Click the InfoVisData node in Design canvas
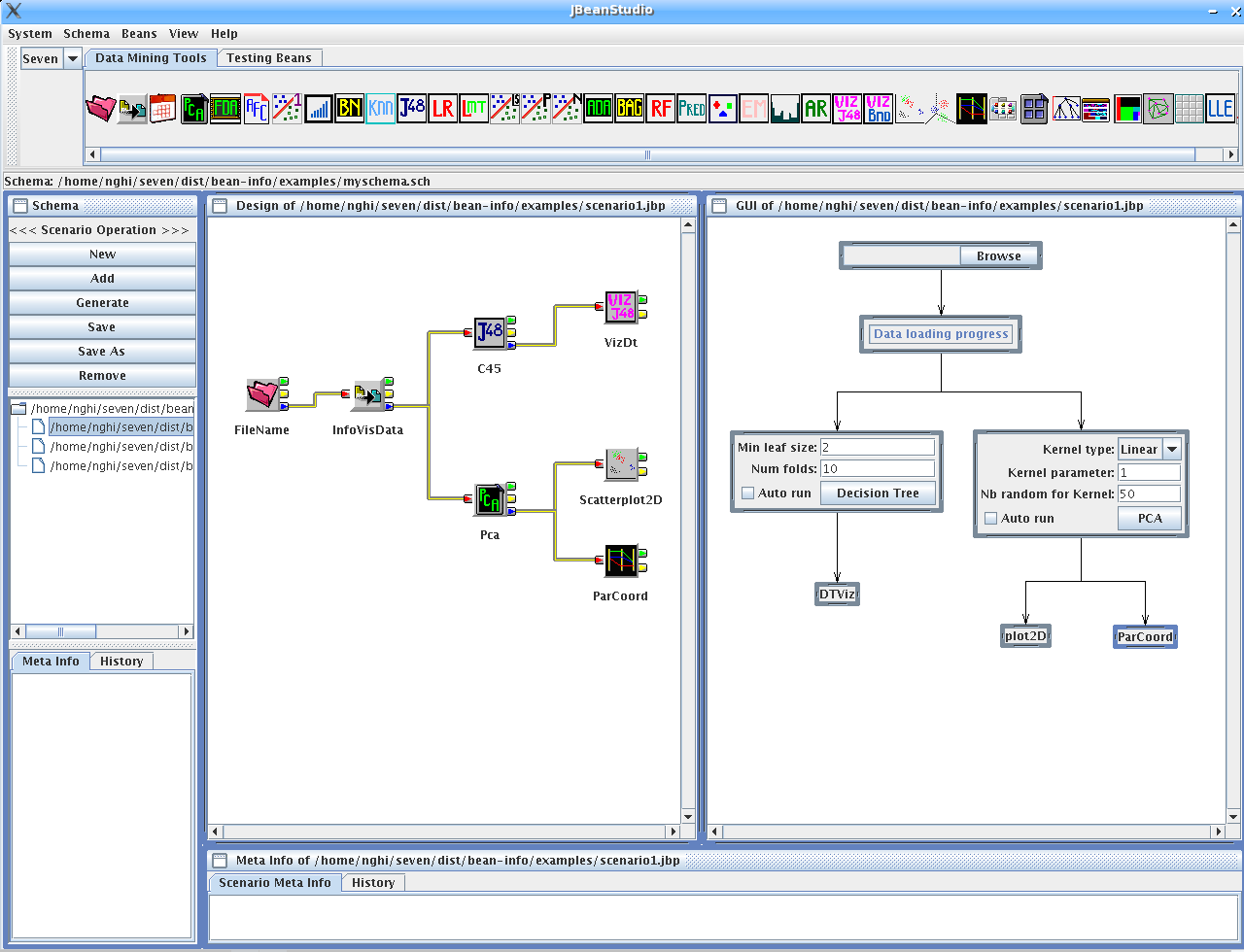1244x952 pixels. tap(367, 394)
